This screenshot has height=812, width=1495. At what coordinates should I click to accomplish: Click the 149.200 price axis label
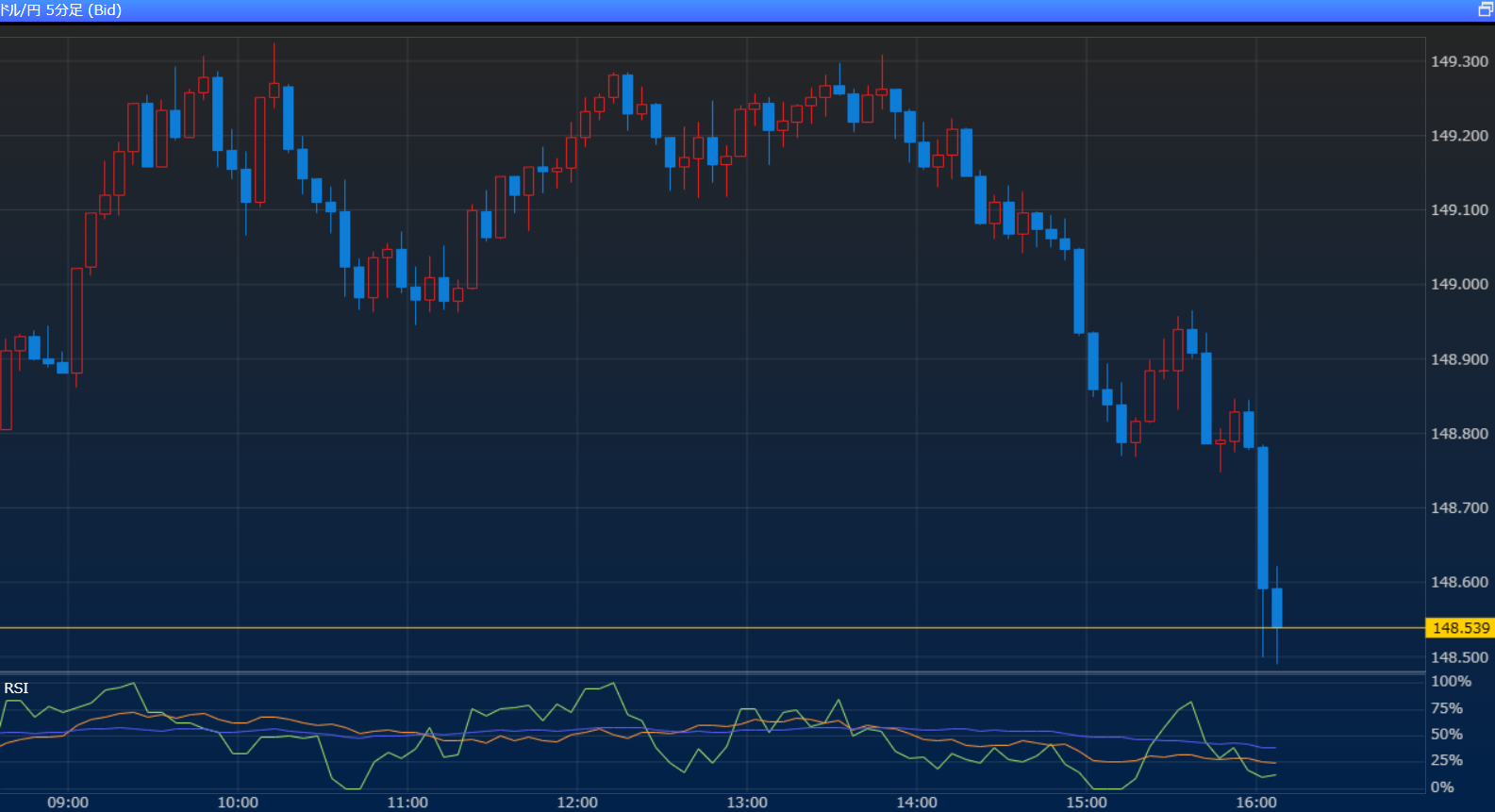point(1459,136)
